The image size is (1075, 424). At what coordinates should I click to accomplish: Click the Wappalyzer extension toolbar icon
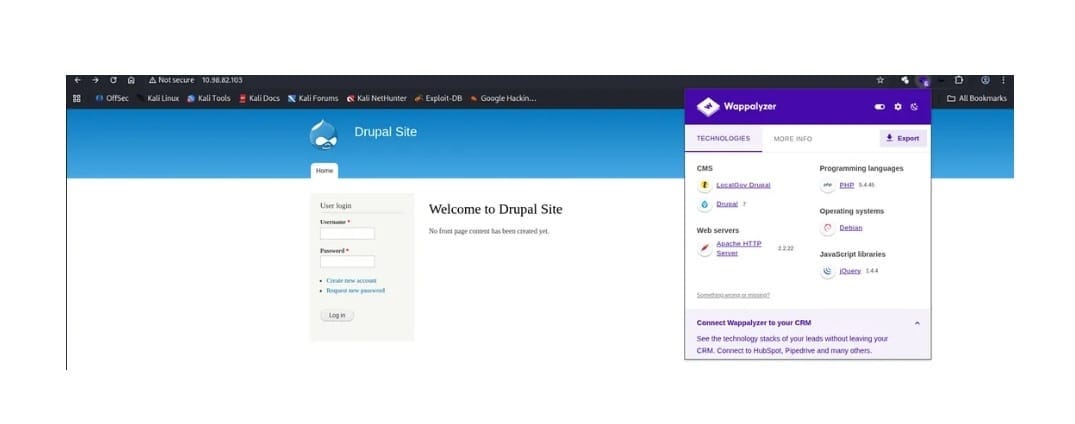(923, 81)
